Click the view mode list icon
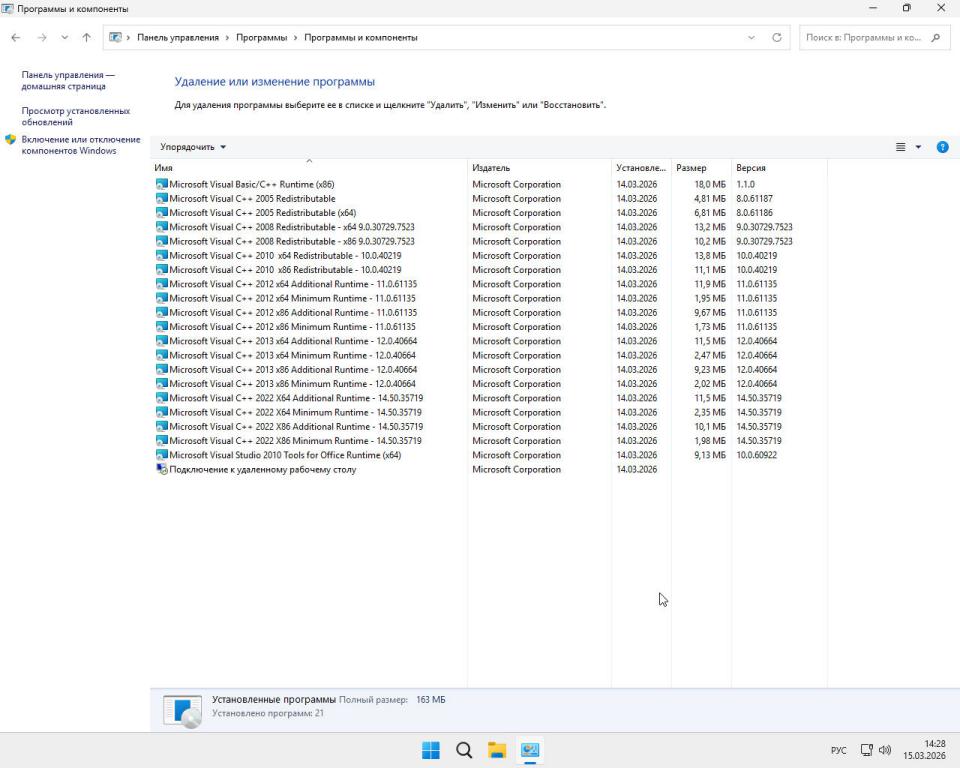Viewport: 960px width, 768px height. click(x=900, y=147)
